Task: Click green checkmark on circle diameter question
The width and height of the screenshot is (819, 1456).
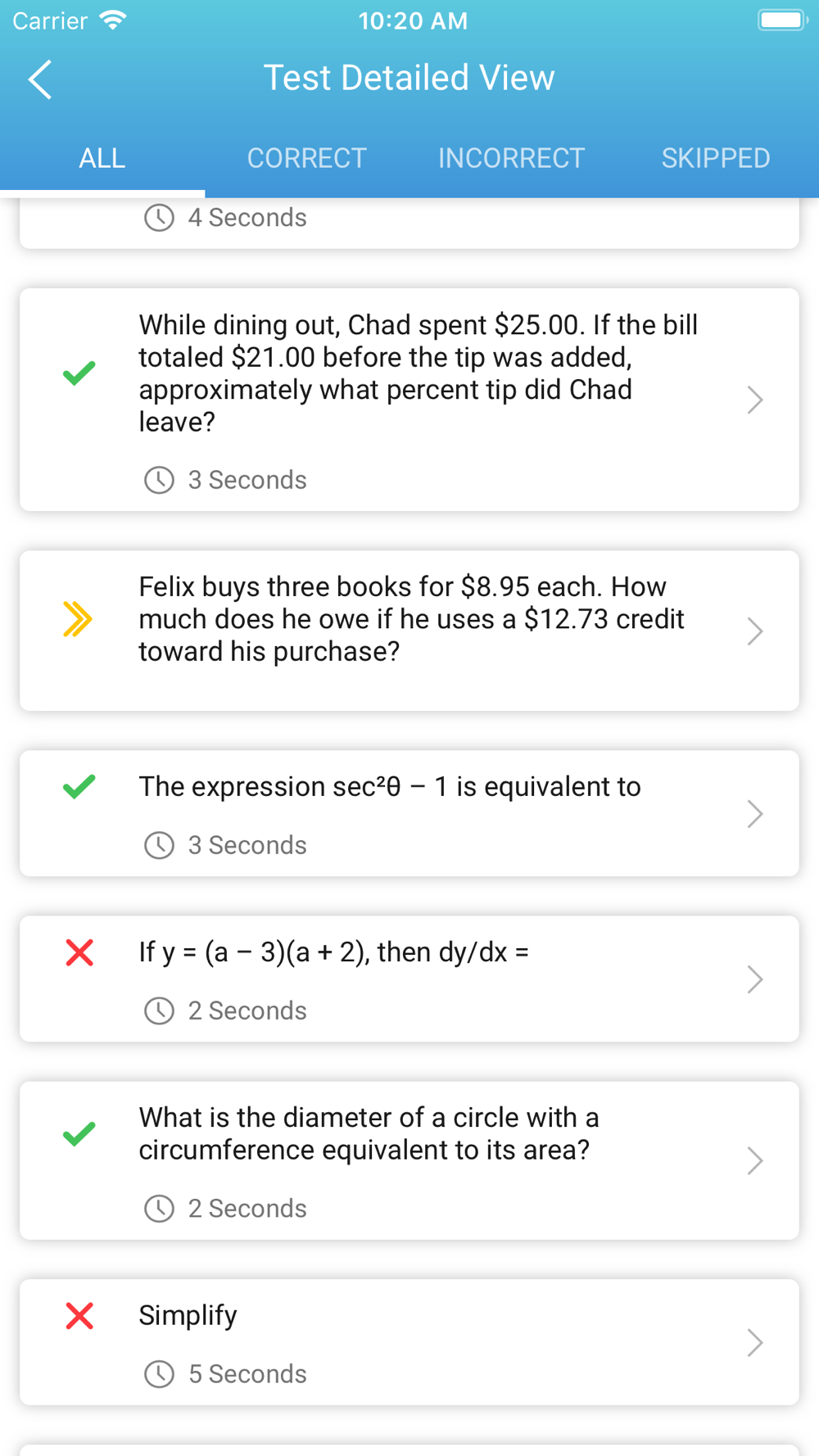Action: (79, 1134)
